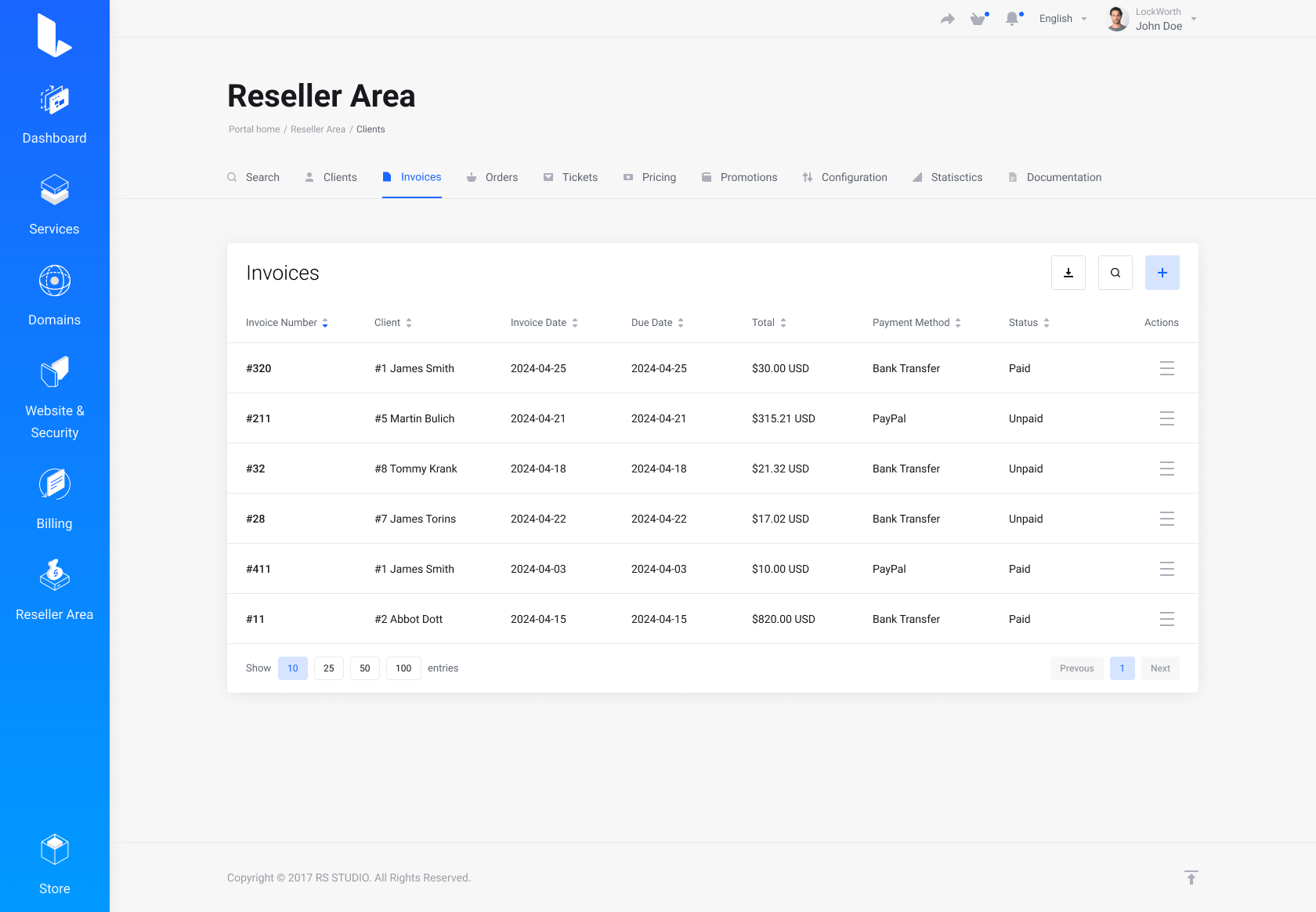1316x912 pixels.
Task: Sort by Due Date column
Action: pyautogui.click(x=657, y=323)
